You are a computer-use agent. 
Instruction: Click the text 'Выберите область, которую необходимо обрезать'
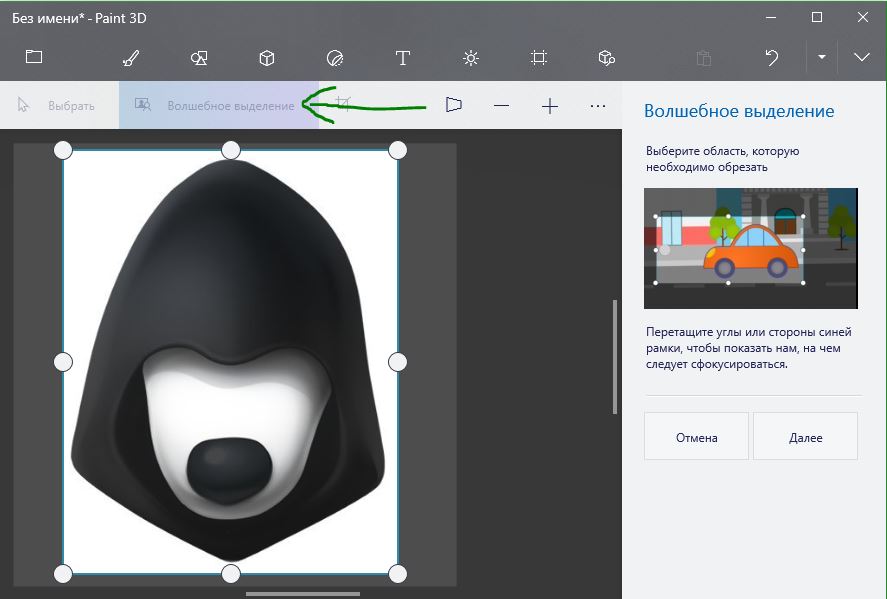[722, 159]
